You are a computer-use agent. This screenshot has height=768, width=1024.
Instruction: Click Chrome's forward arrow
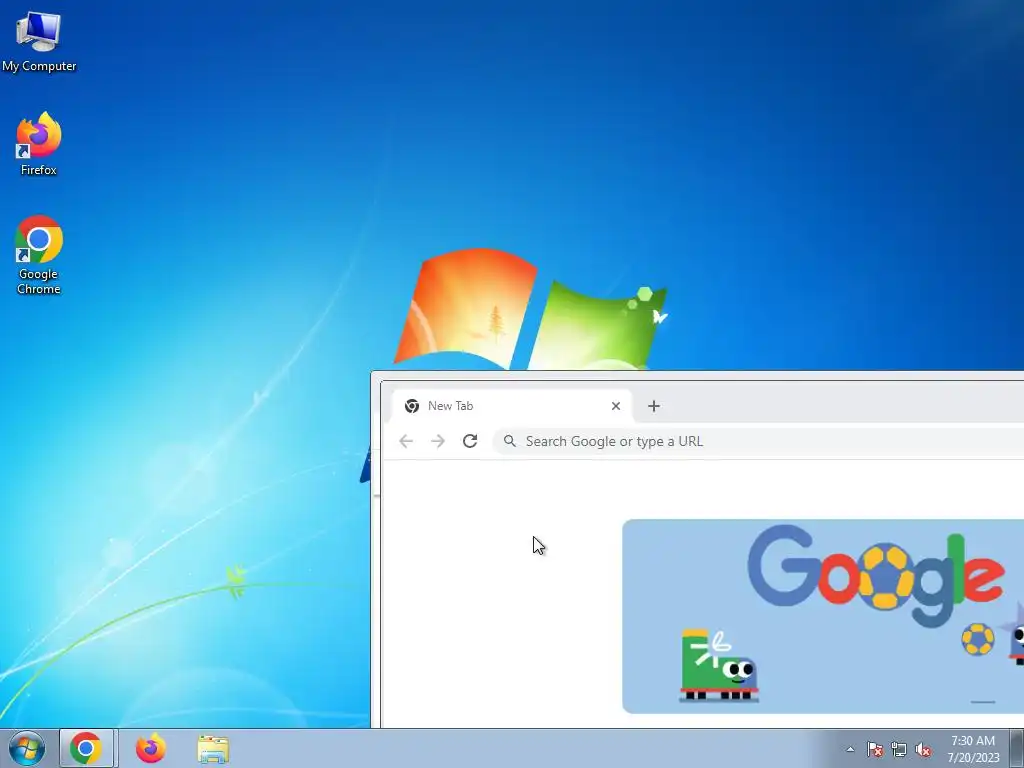coord(438,441)
